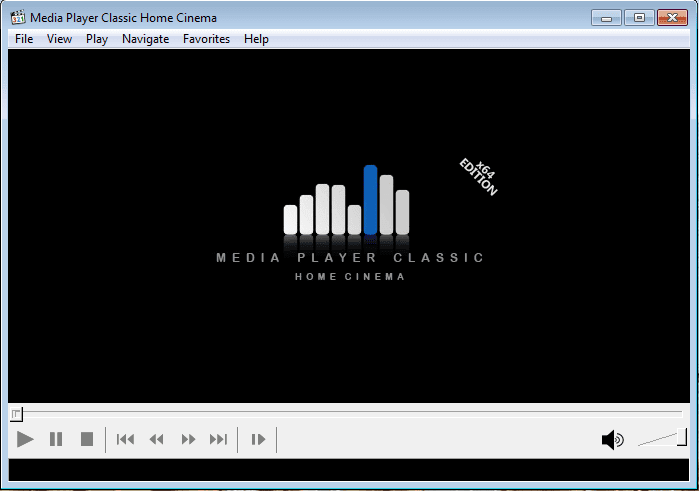
Task: Open the File menu
Action: (24, 39)
